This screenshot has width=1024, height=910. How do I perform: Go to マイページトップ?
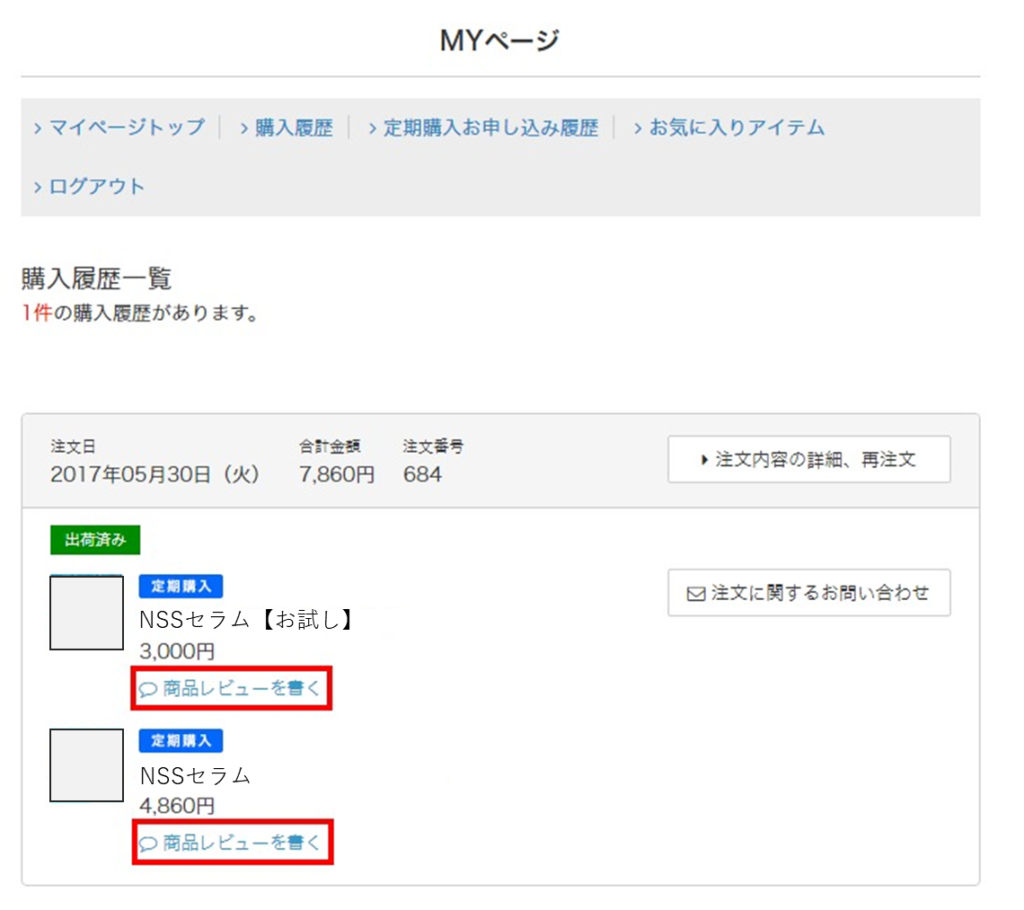[x=126, y=128]
